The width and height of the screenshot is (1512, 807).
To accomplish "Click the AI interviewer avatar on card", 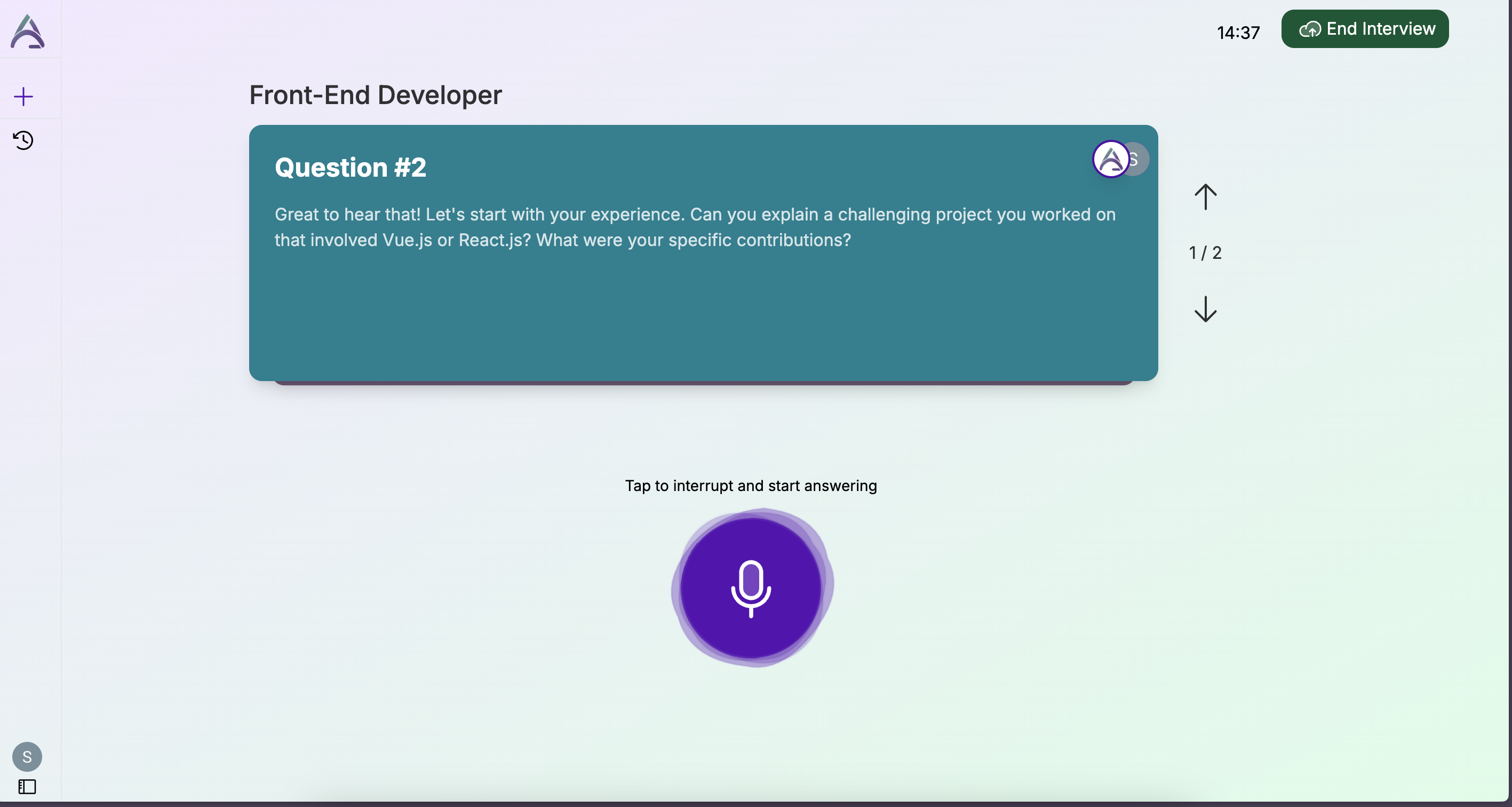I will 1109,159.
